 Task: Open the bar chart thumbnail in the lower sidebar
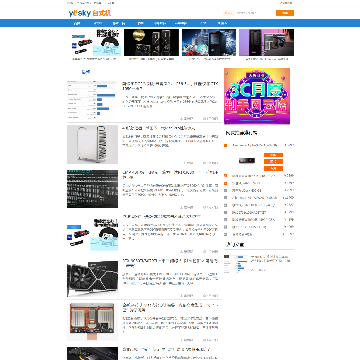pyautogui.click(x=236, y=264)
